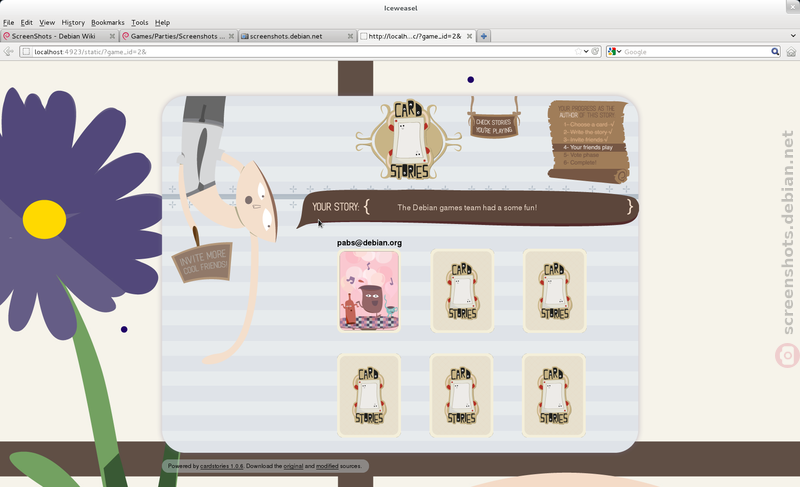Open the 'original' sources link

coord(293,466)
